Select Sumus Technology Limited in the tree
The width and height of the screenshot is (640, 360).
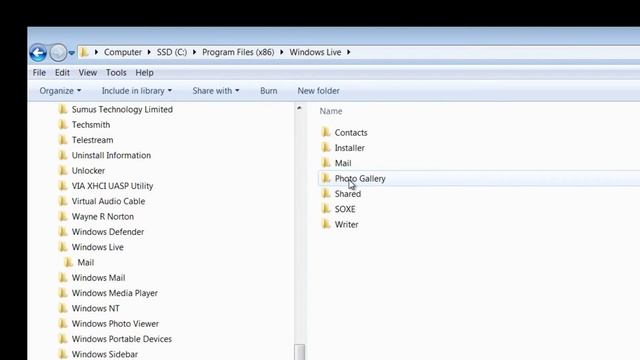pos(122,109)
